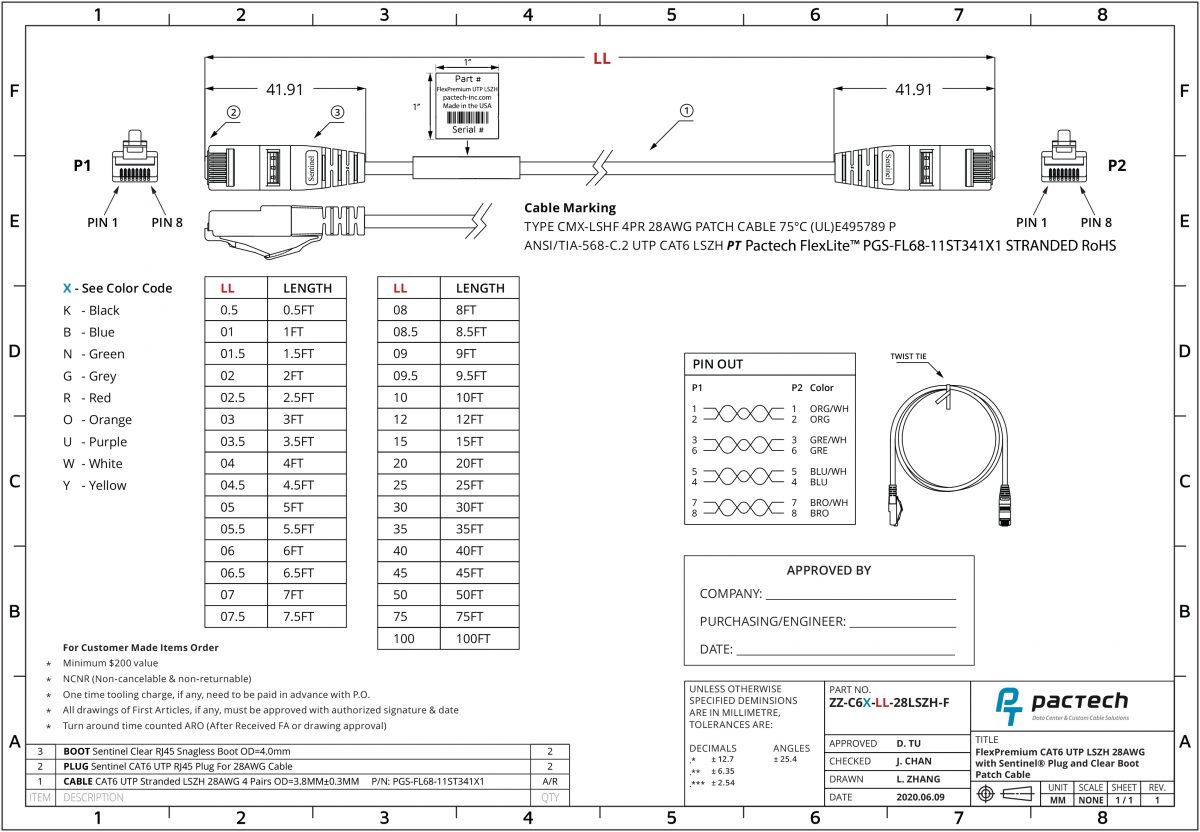This screenshot has width=1200, height=832.
Task: Select the P1 RJ45 connector front view
Action: click(x=133, y=158)
